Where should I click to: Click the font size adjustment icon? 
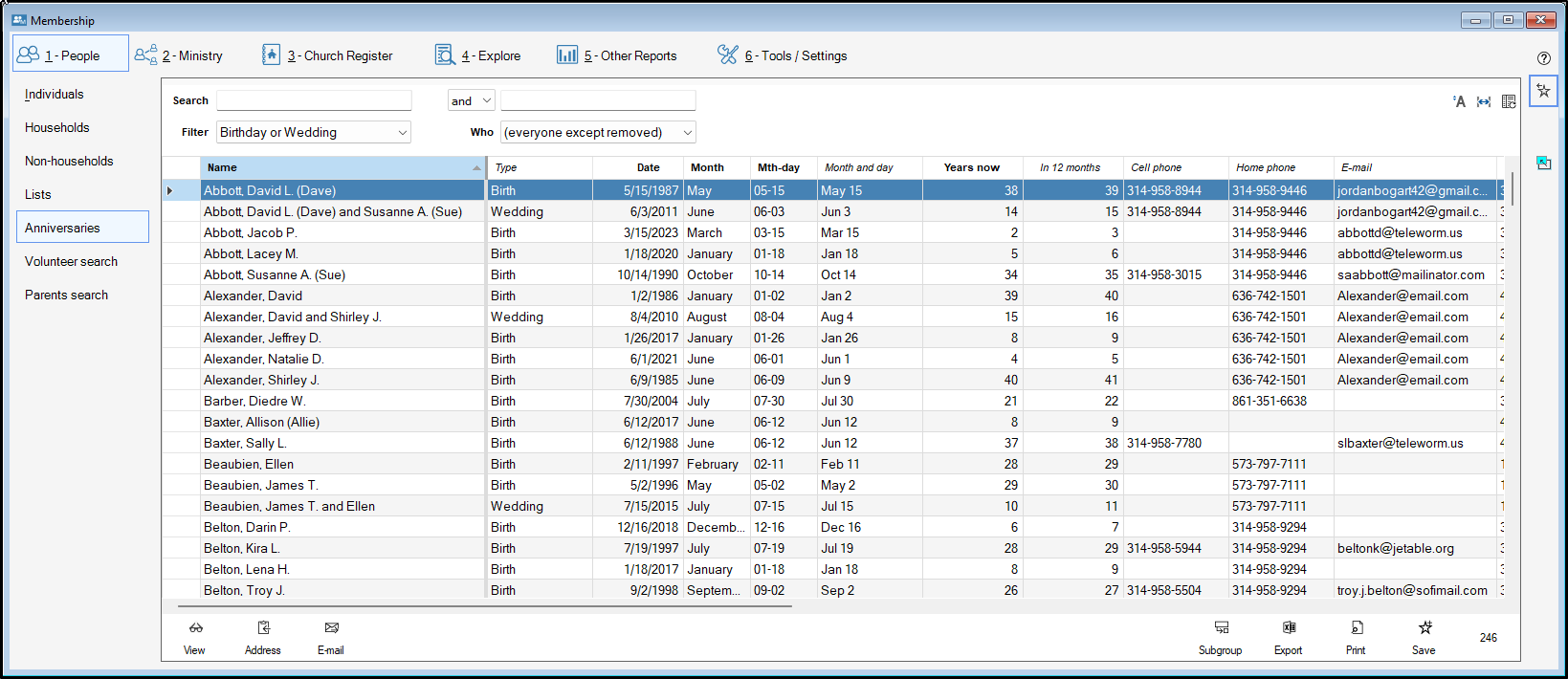1459,101
